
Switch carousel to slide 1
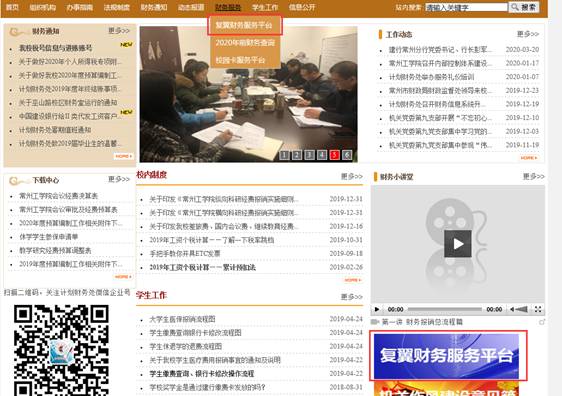click(x=284, y=155)
